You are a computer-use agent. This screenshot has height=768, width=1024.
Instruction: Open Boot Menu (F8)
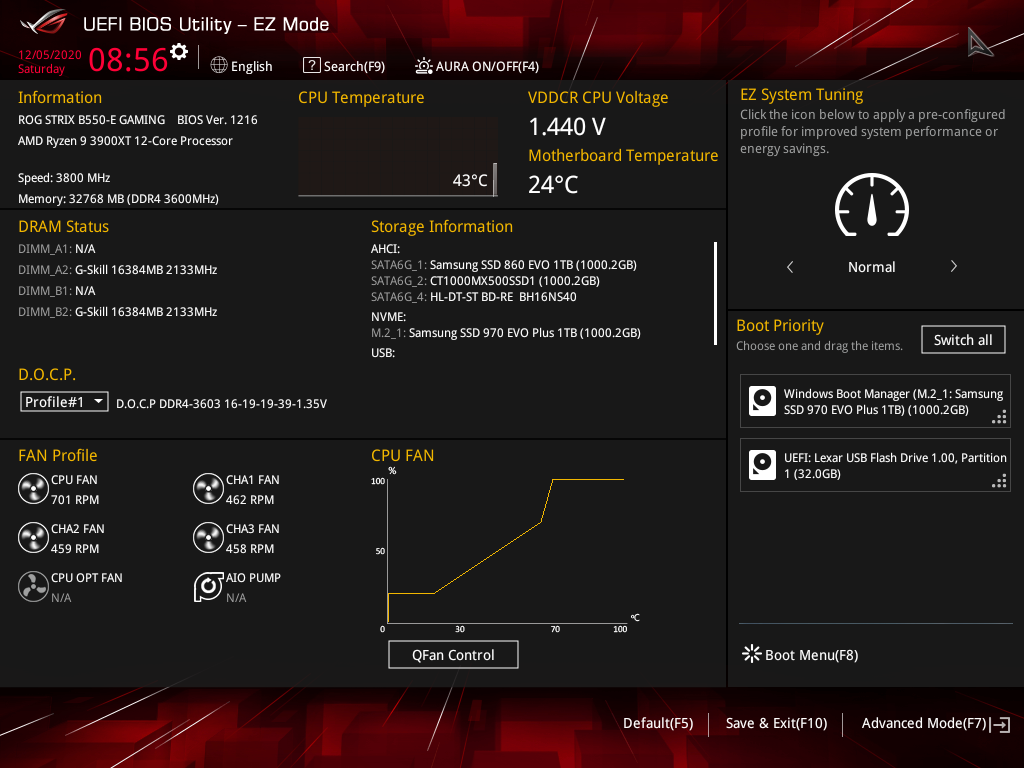[800, 654]
